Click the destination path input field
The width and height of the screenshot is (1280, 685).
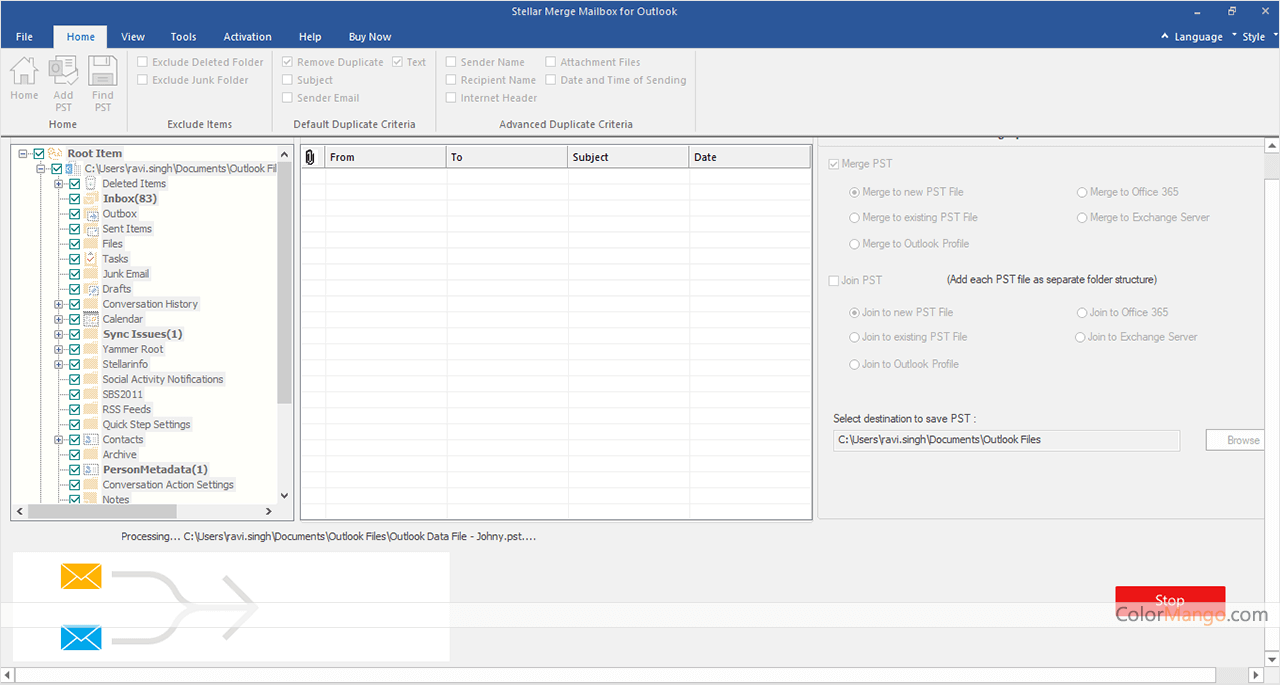1005,440
